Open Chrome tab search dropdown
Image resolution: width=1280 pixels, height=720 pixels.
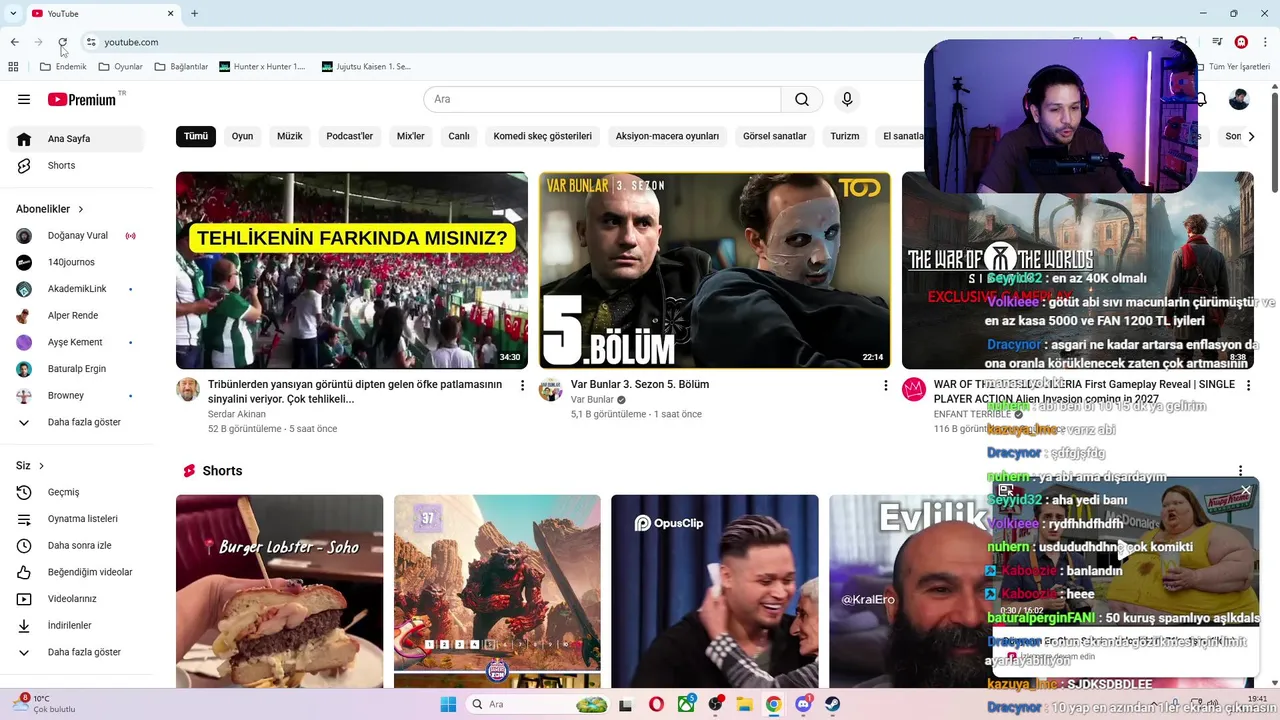coord(13,13)
